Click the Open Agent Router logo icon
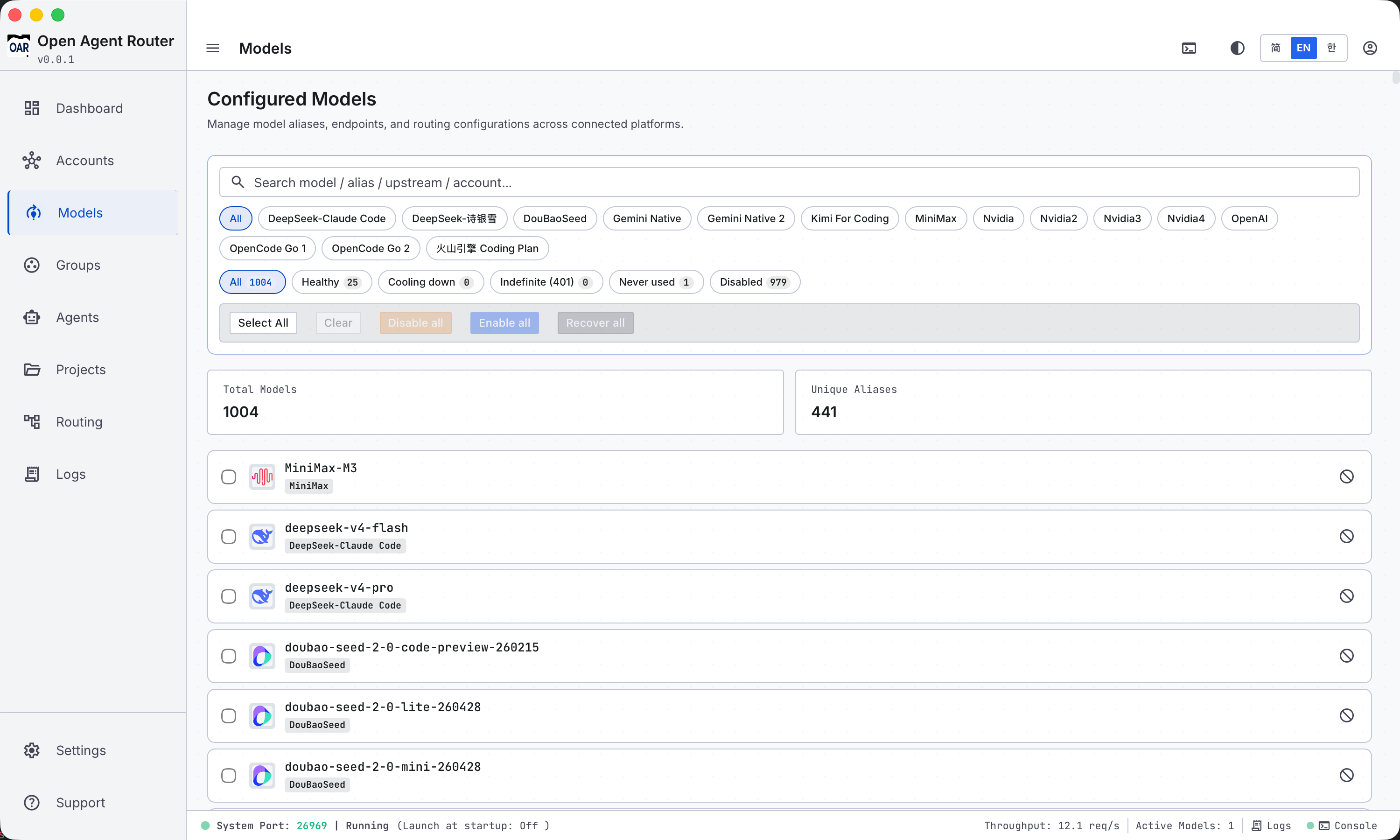The height and width of the screenshot is (840, 1400). [x=19, y=46]
